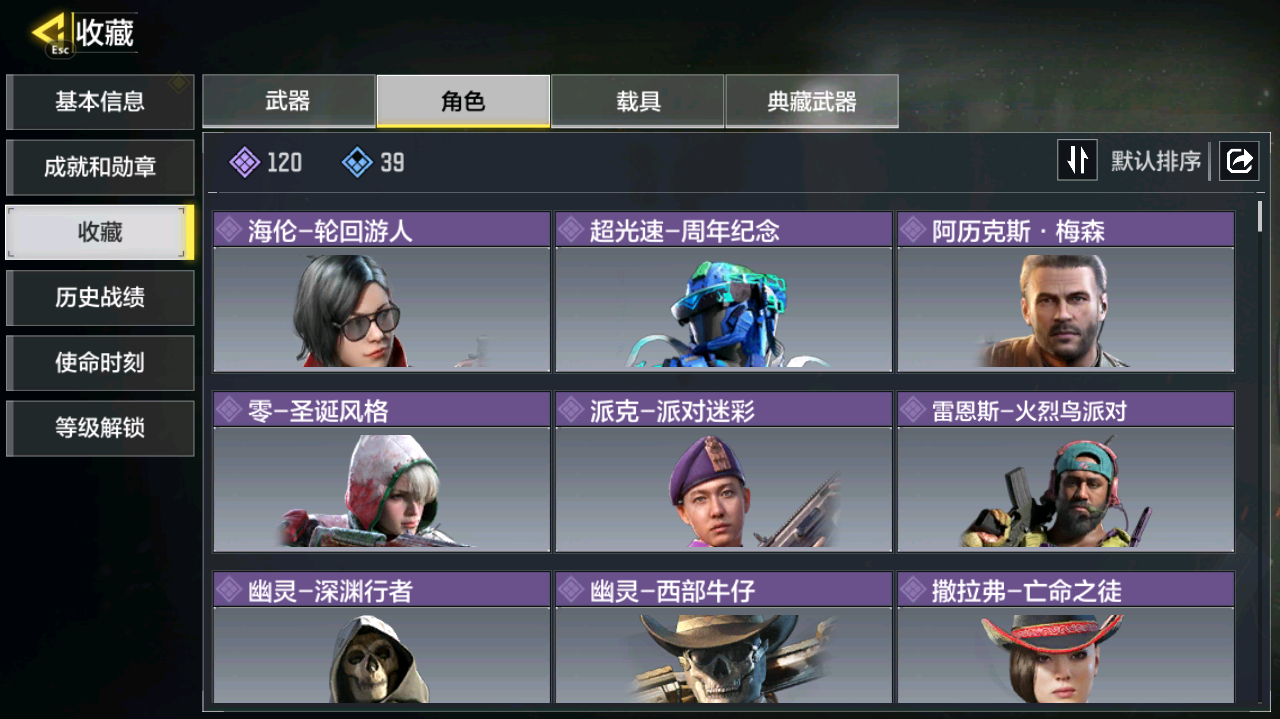The image size is (1280, 719).
Task: Click the purple epic count diamond icon
Action: (245, 162)
